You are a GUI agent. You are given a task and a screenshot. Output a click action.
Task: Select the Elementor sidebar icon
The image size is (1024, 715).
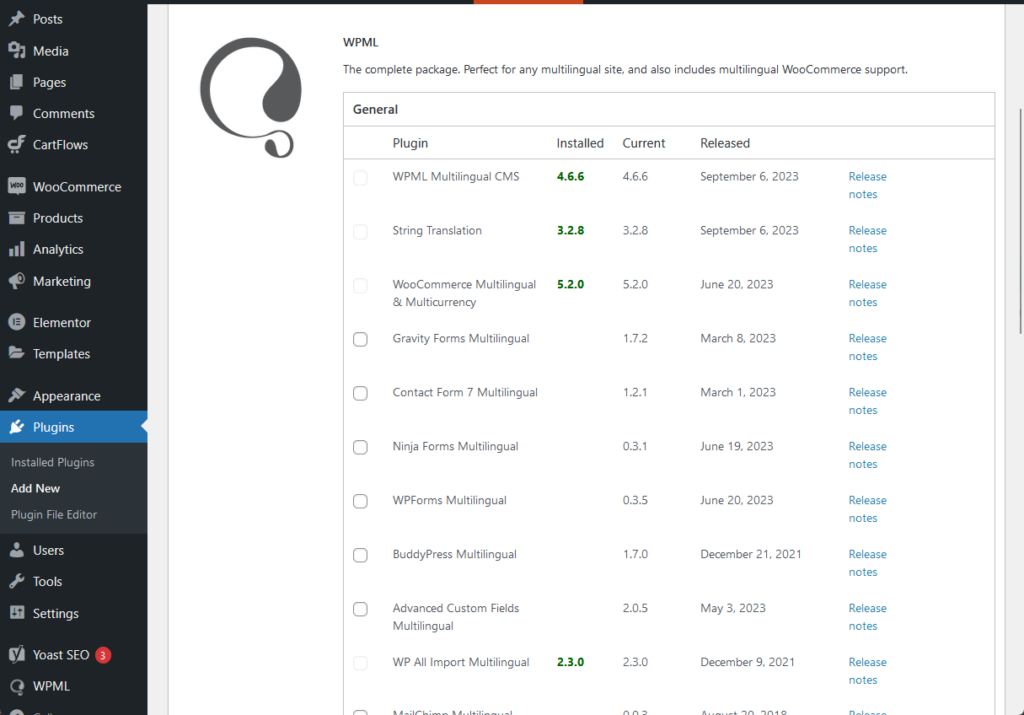pyautogui.click(x=18, y=321)
